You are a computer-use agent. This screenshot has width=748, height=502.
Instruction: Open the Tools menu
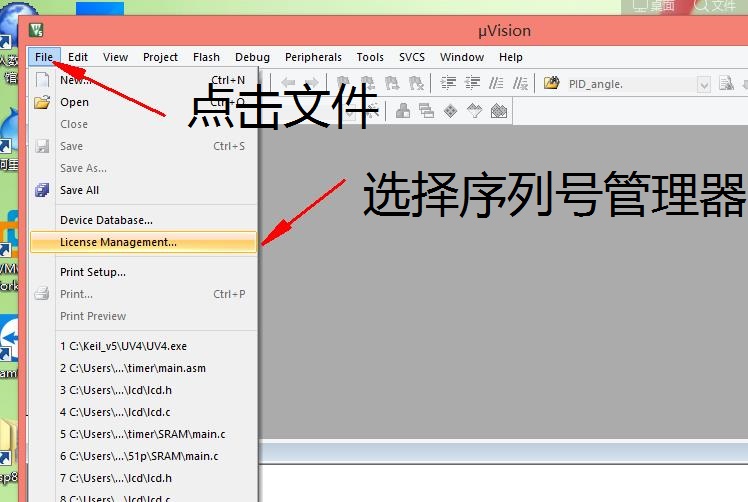(370, 57)
